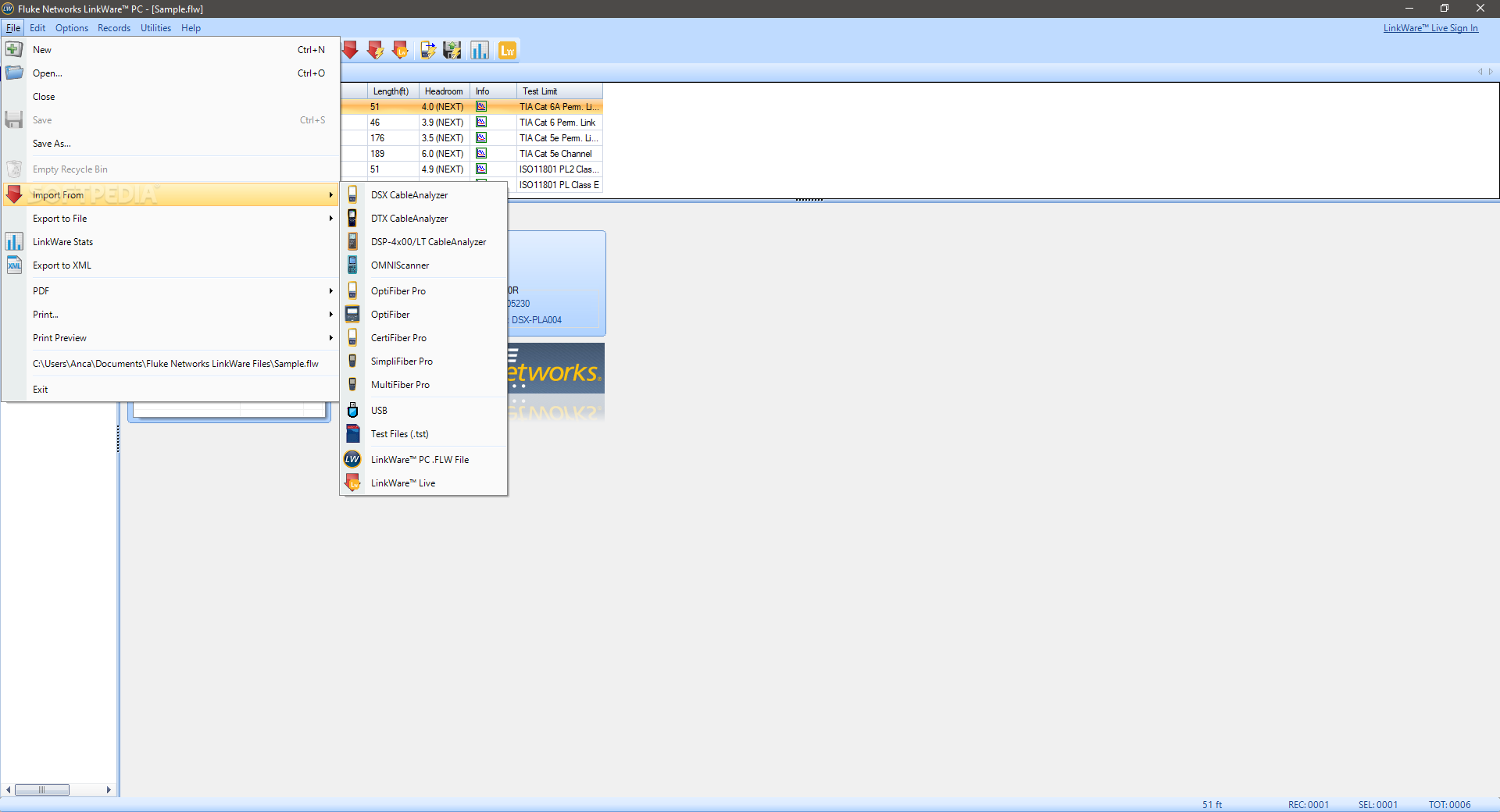
Task: Import from USB
Action: tap(424, 411)
